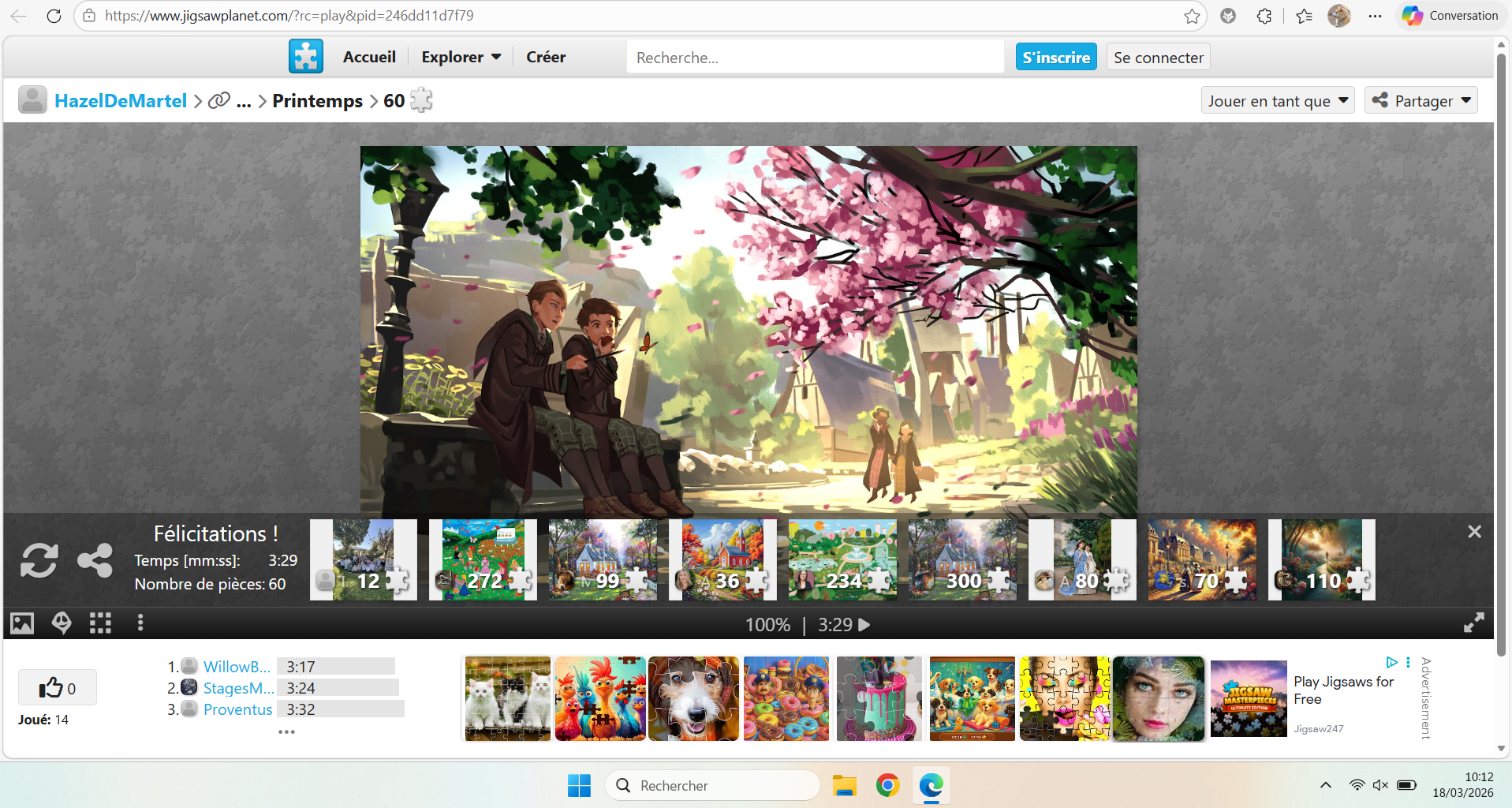Click the kittens puzzle ad thumbnail

508,699
